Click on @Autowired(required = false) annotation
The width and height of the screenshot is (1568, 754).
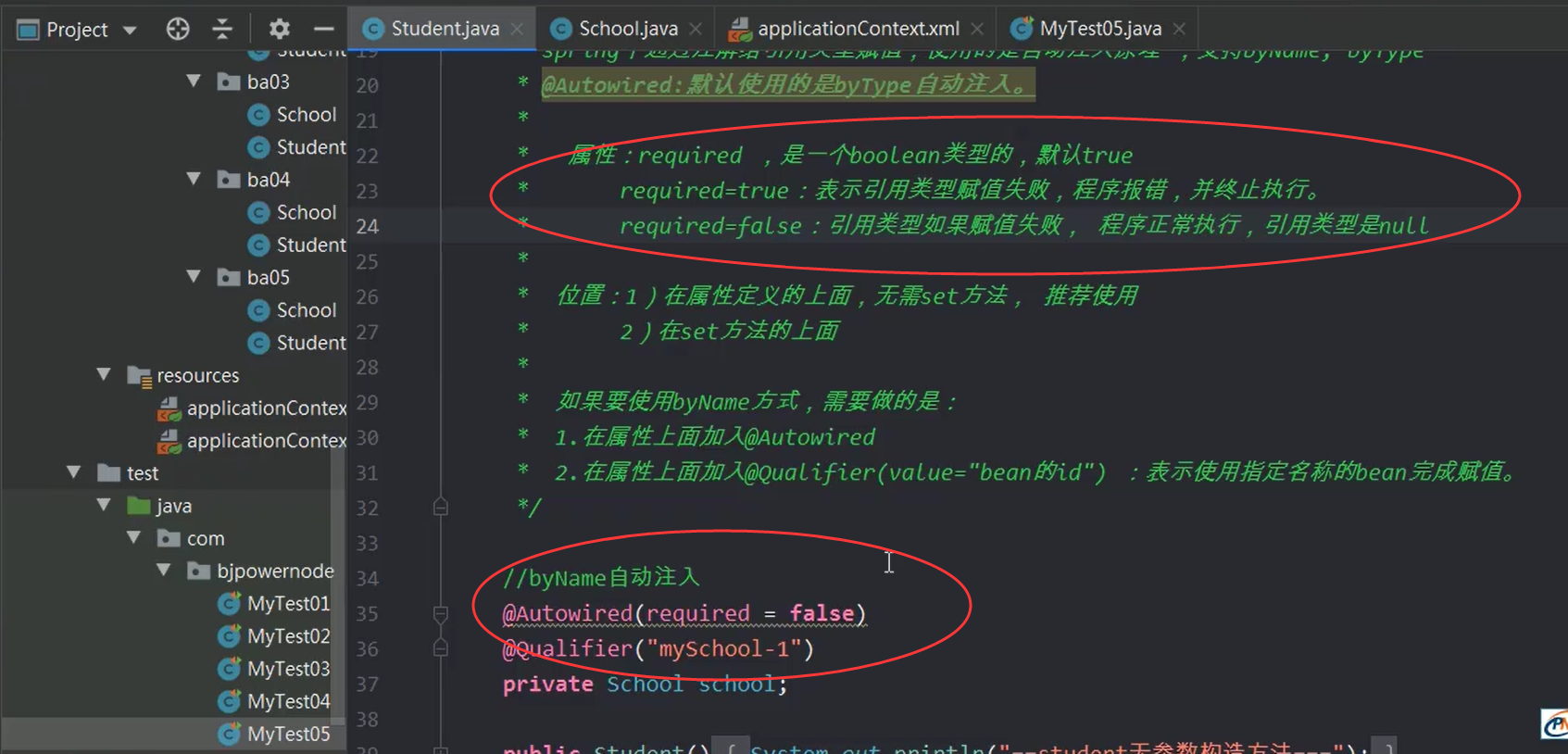684,613
